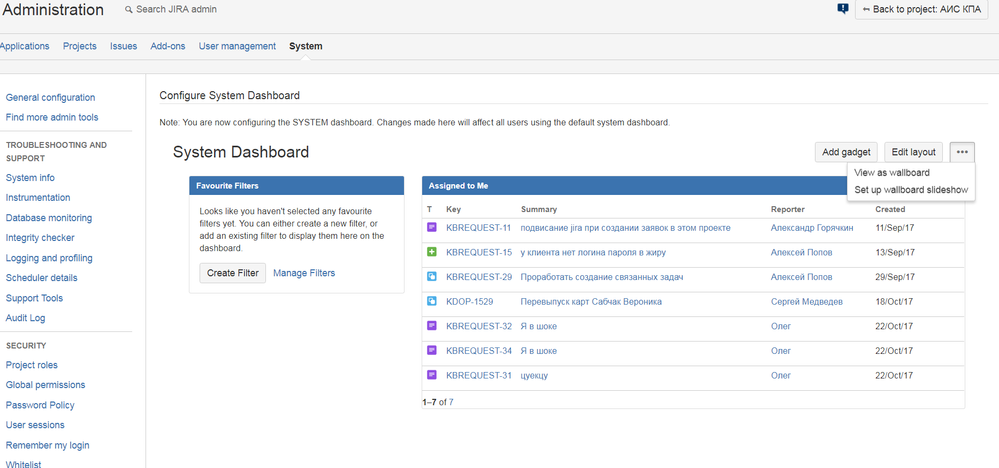This screenshot has height=468, width=999.
Task: Open Support Tools link
Action: tap(34, 298)
